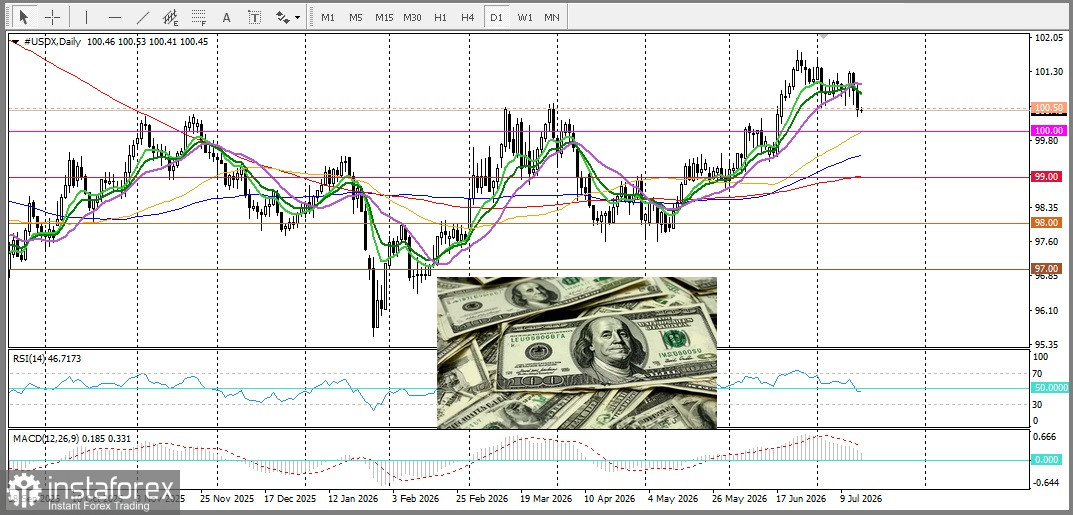
Task: Click the 26 May 2026 date label
Action: (x=738, y=498)
